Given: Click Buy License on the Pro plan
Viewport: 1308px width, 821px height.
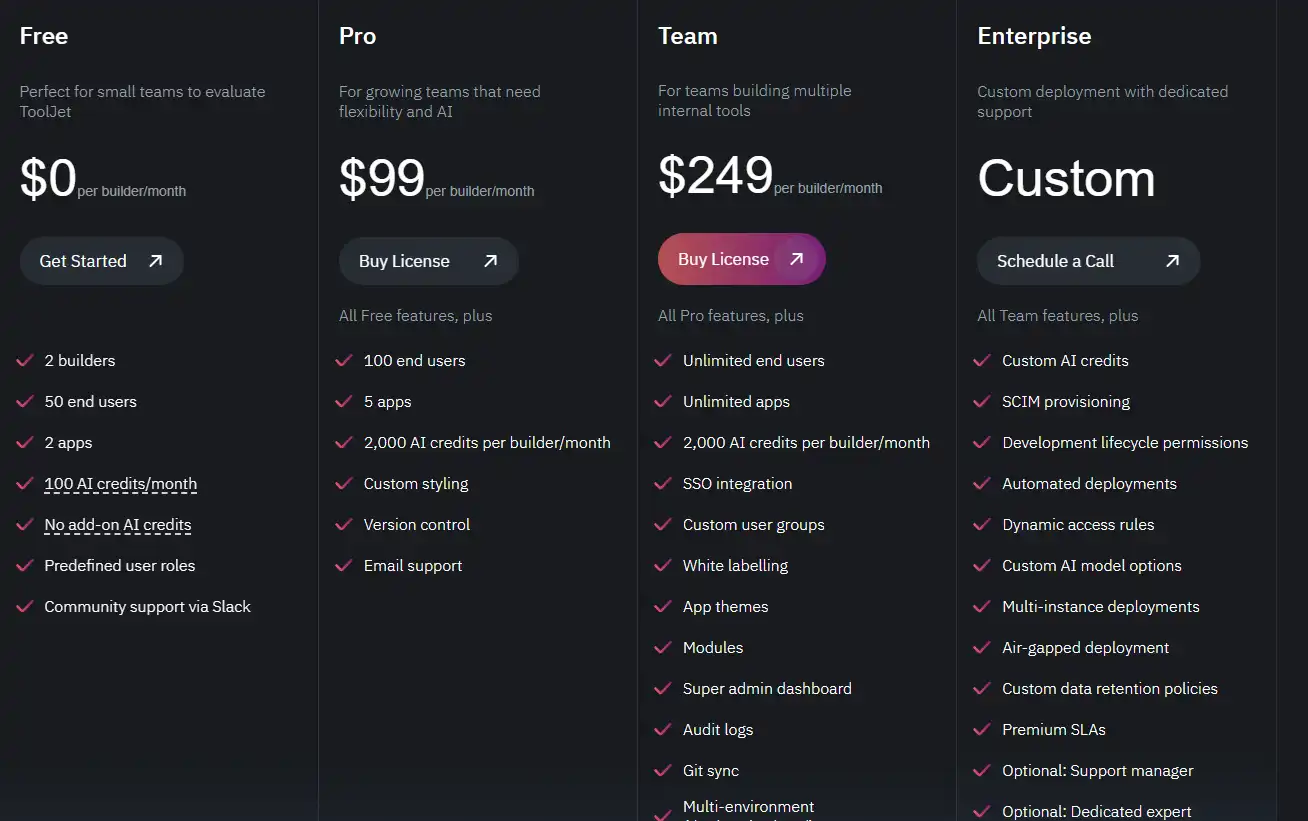Looking at the screenshot, I should tap(428, 260).
